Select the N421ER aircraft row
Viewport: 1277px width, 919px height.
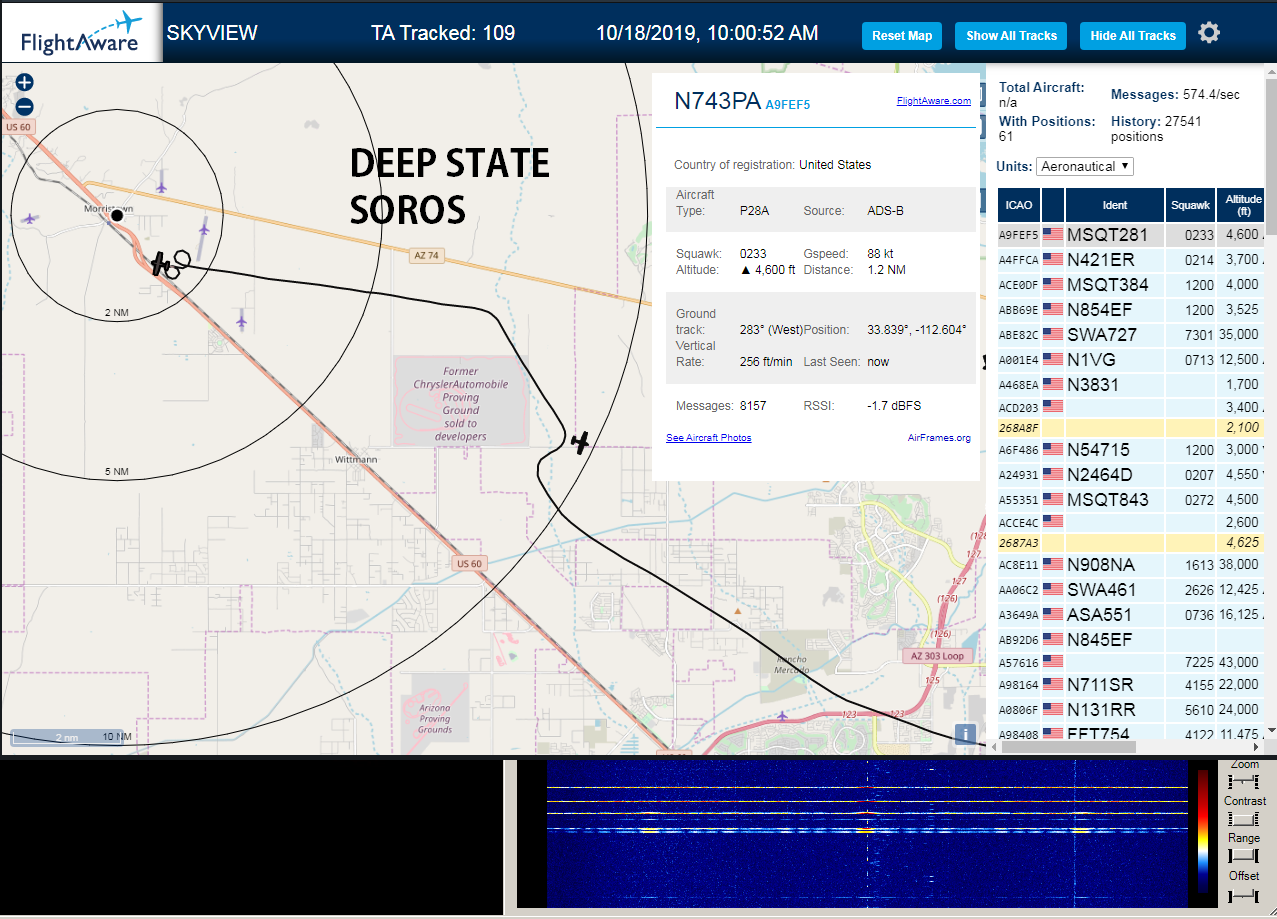pos(1131,260)
